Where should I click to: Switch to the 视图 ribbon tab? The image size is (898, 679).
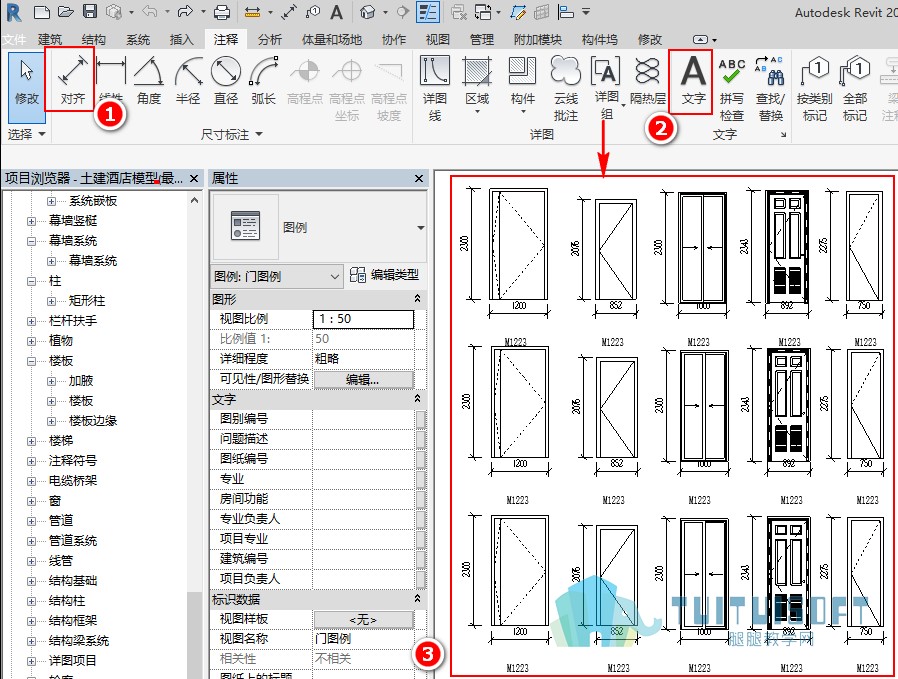click(438, 40)
